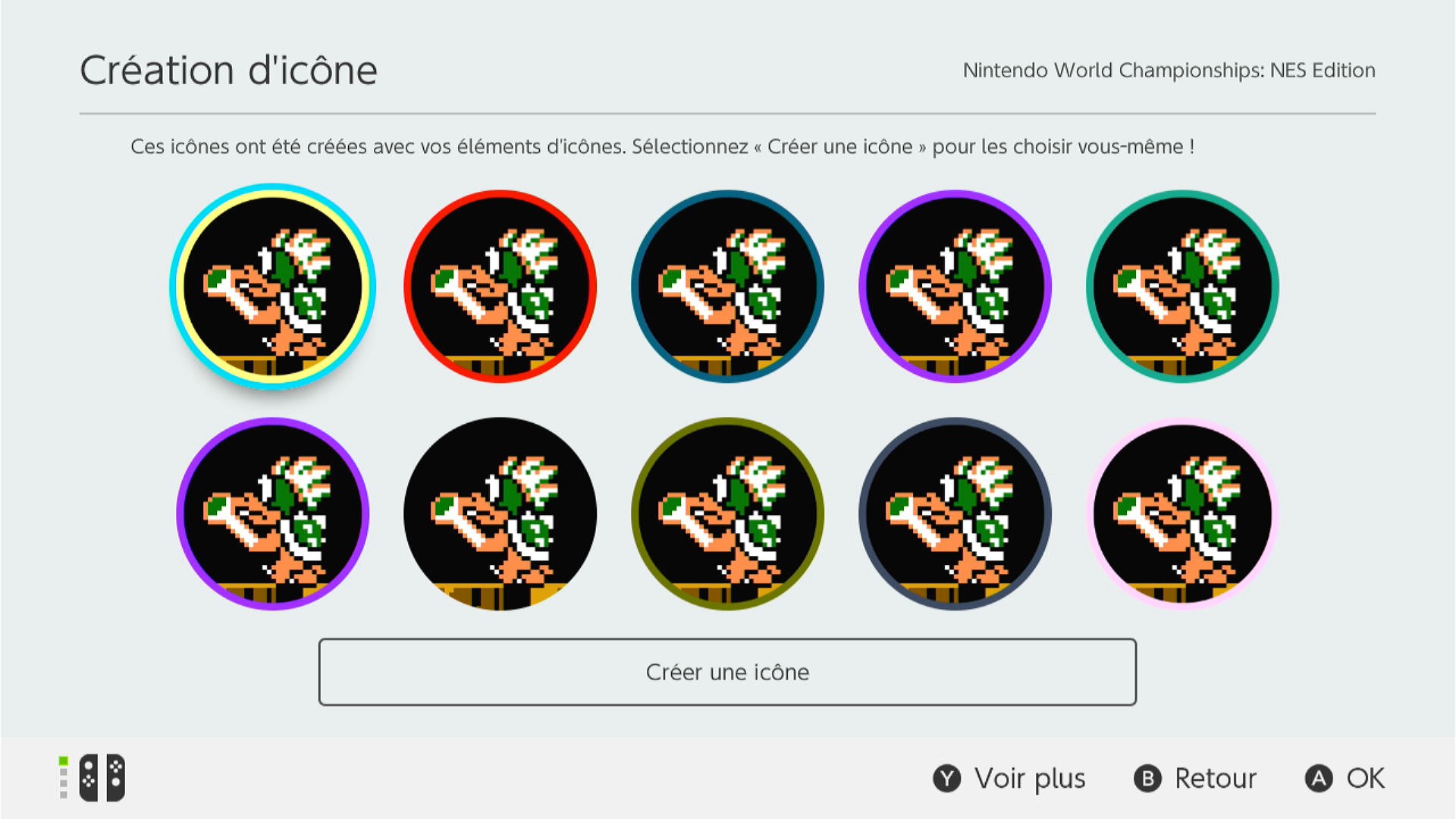Click the B button glyph
Image resolution: width=1456 pixels, height=819 pixels.
(x=1147, y=779)
